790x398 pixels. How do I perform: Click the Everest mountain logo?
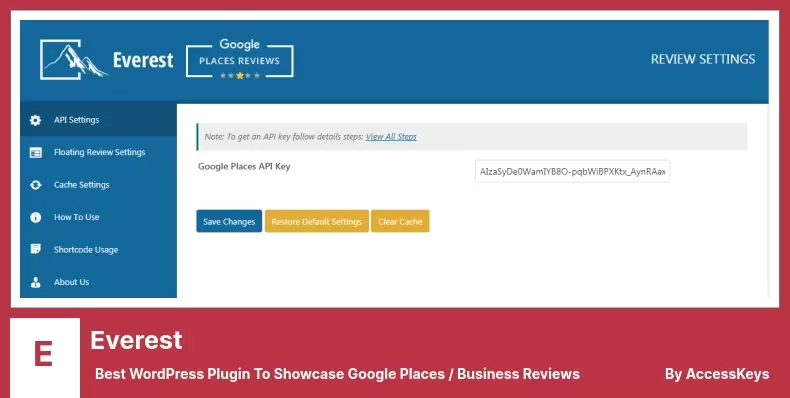(x=73, y=59)
